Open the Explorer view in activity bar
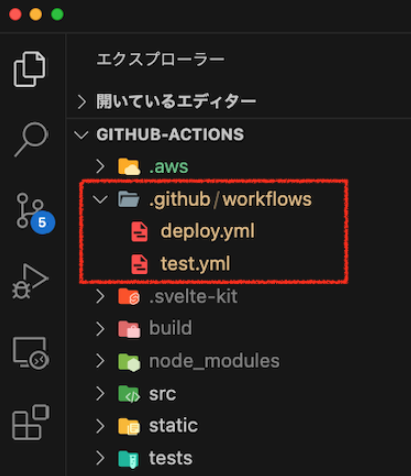 (29, 69)
